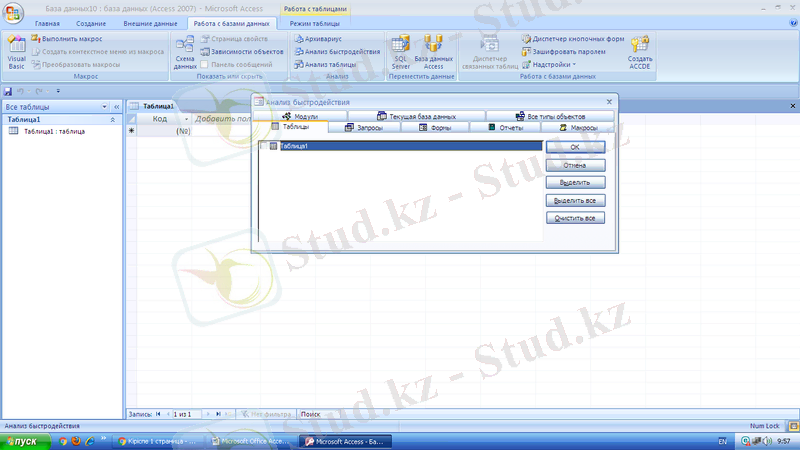Viewport: 800px width, 450px height.
Task: Select Формы tab in dialog
Action: (x=435, y=128)
